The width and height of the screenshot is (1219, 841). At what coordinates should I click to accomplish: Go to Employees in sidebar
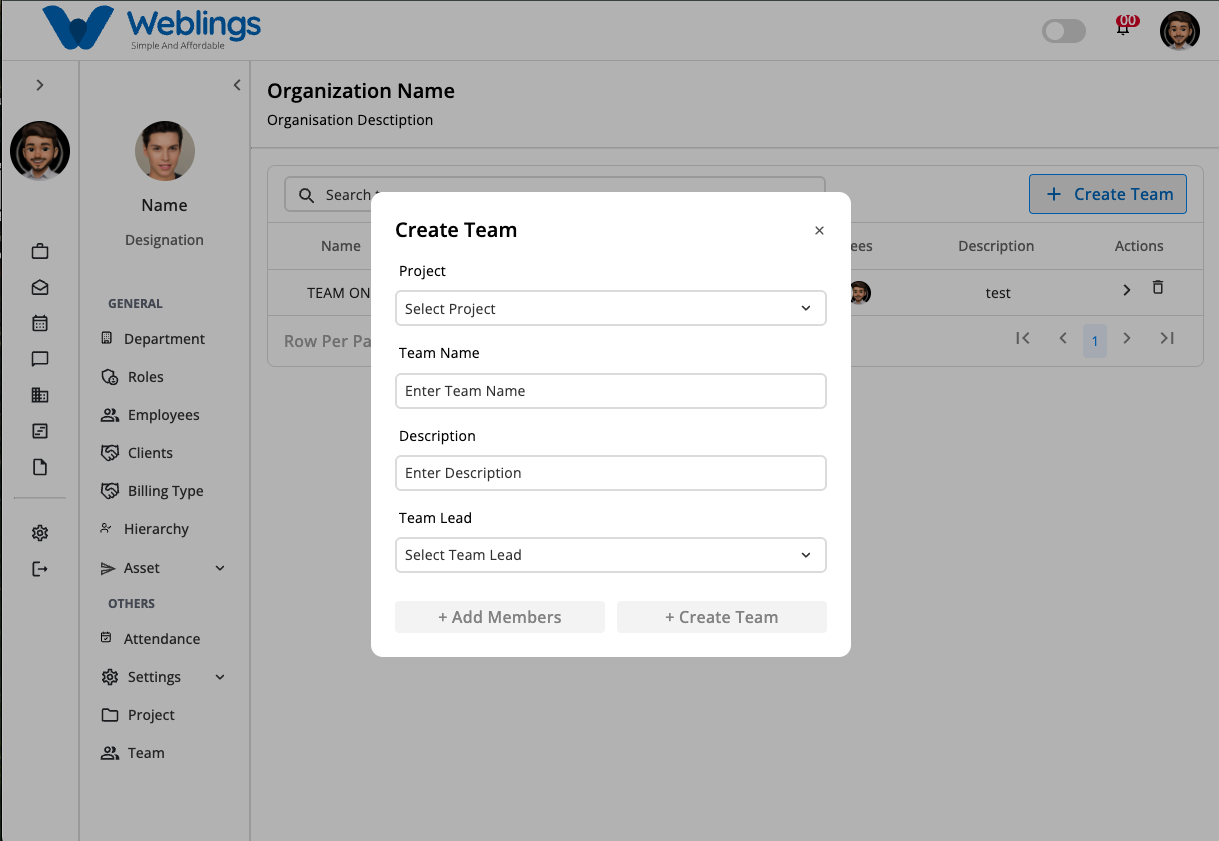click(150, 415)
